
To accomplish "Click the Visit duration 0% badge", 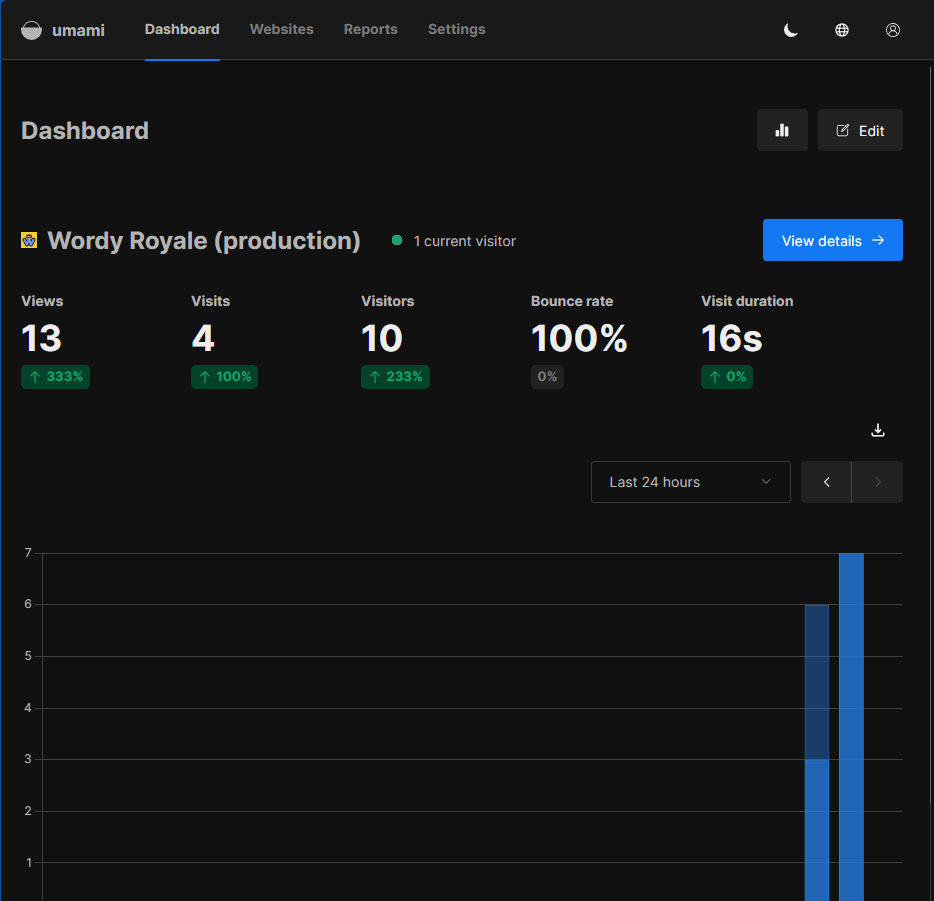I will [x=727, y=376].
